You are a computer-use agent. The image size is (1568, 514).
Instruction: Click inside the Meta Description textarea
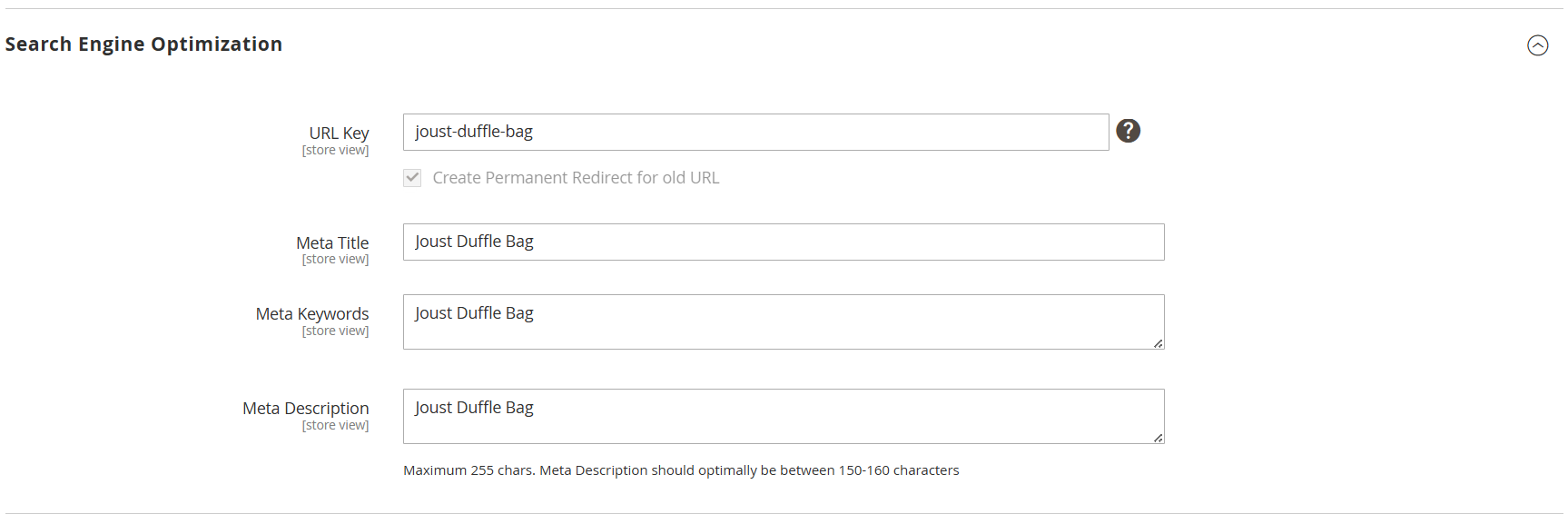point(783,416)
